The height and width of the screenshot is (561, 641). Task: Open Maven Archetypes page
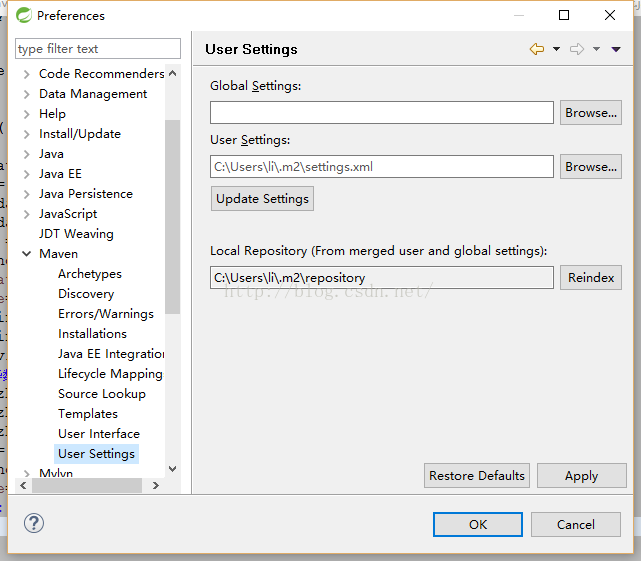[90, 274]
